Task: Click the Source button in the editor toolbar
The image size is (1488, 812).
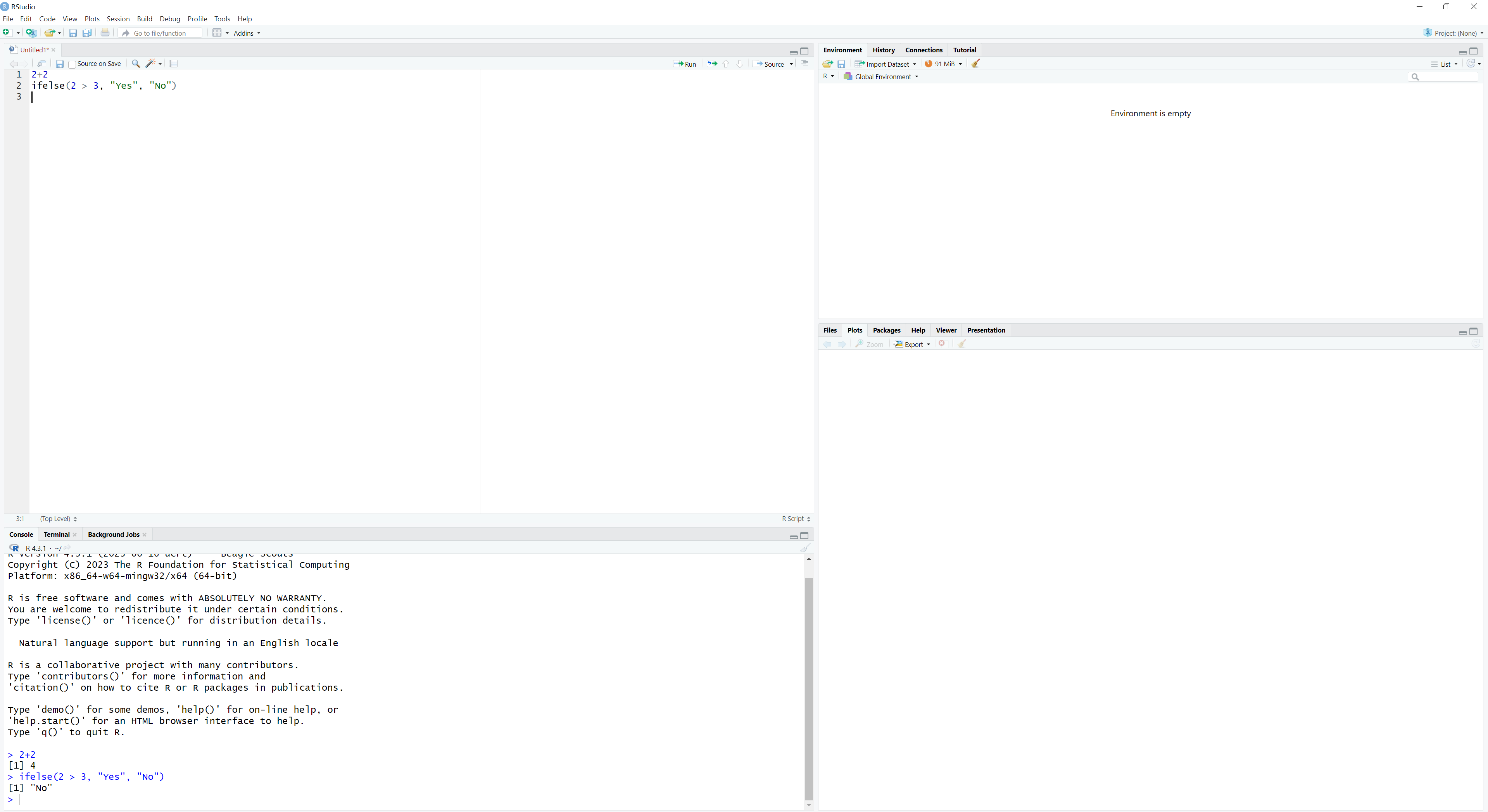Action: pyautogui.click(x=770, y=64)
